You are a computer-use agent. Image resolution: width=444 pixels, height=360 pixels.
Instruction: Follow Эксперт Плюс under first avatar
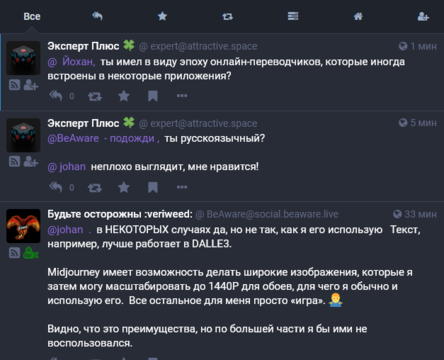(31, 85)
